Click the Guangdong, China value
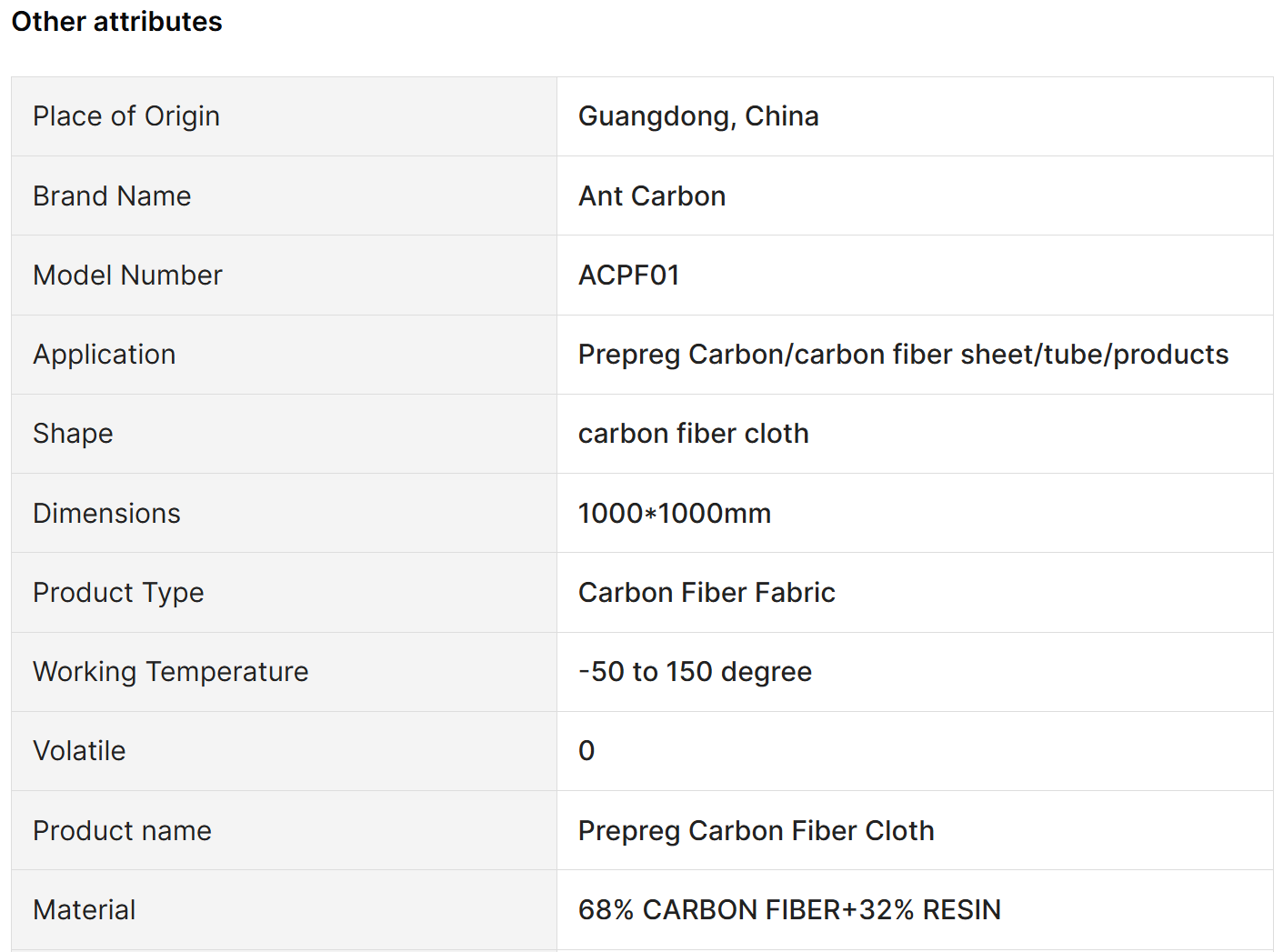Viewport: 1283px width, 952px height. [698, 116]
